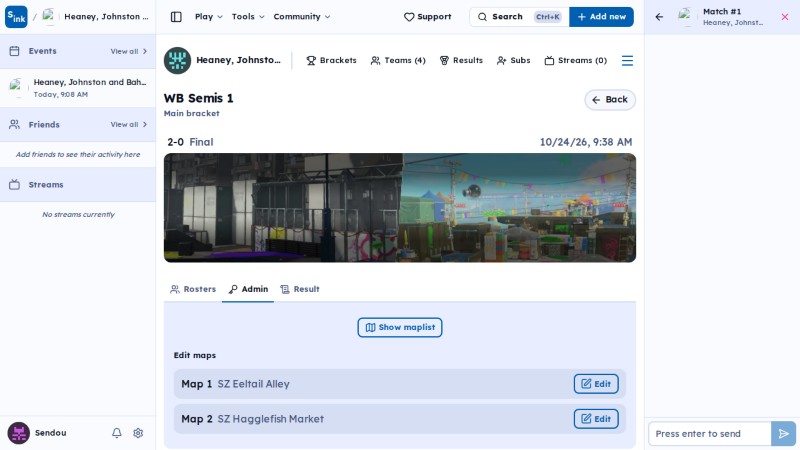Click the send message arrow button
800x450 pixels.
coord(784,434)
